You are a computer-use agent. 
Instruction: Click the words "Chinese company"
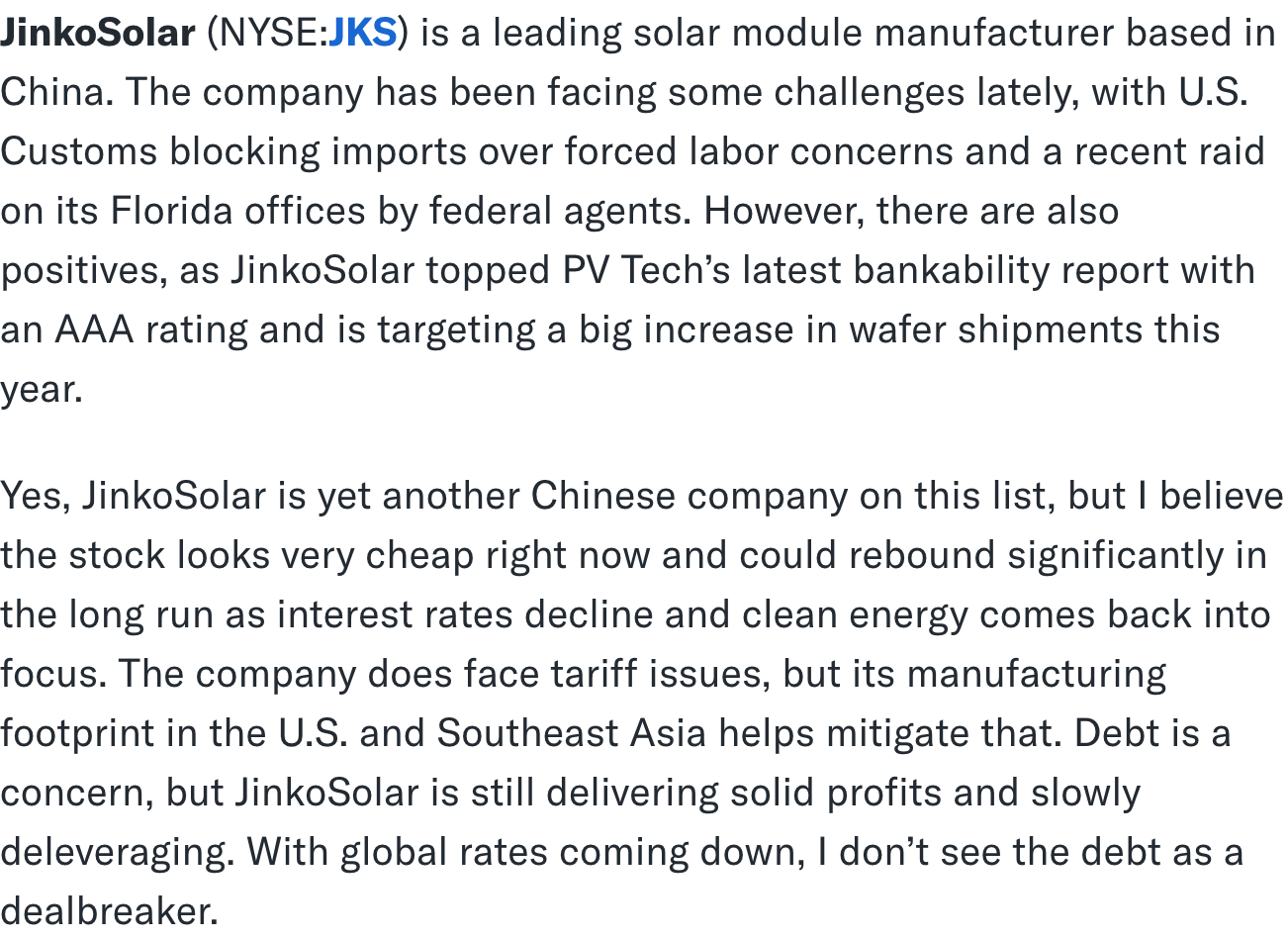[689, 497]
